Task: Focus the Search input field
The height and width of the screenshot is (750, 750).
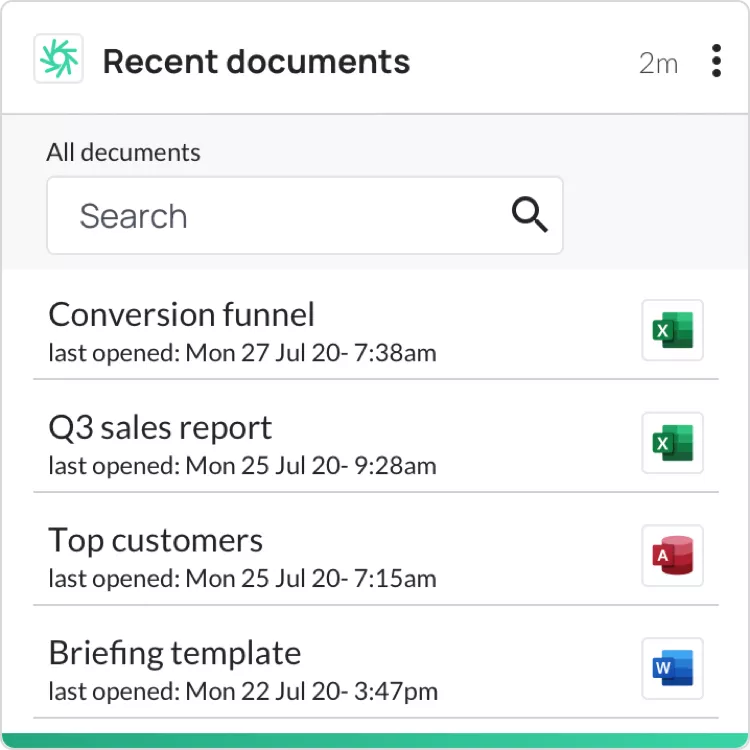Action: point(305,215)
